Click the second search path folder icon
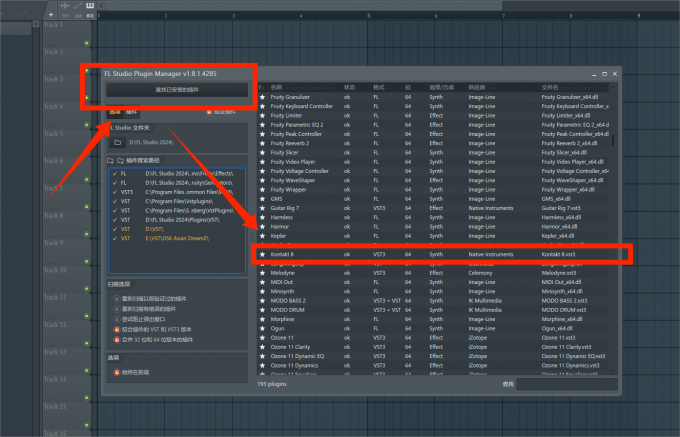 click(x=121, y=161)
